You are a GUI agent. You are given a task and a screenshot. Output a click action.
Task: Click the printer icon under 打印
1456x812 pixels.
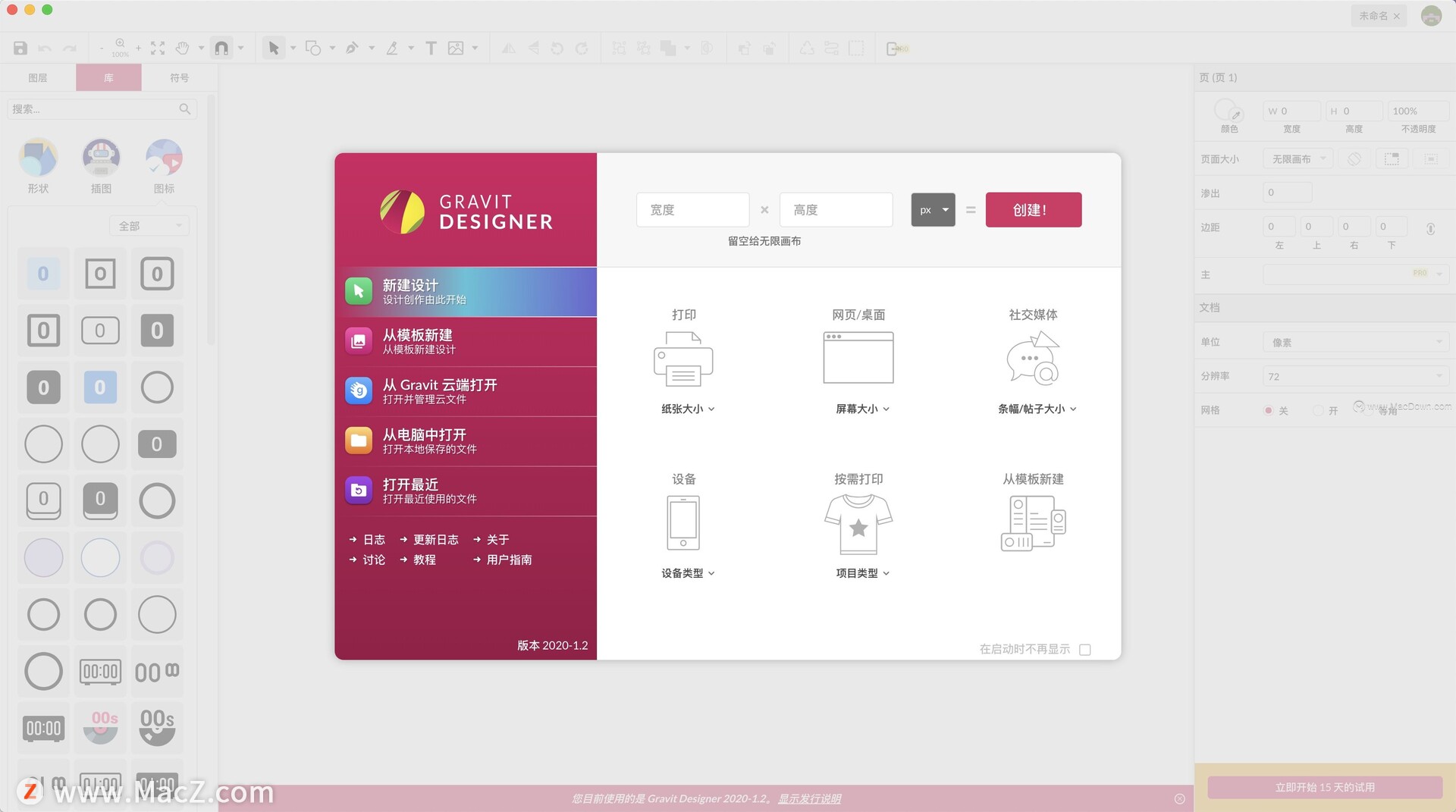point(683,359)
